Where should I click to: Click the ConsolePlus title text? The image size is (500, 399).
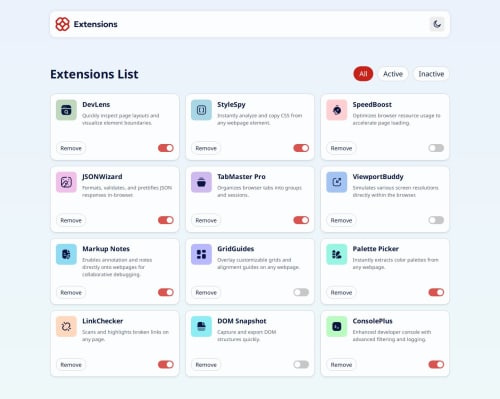[x=372, y=321]
